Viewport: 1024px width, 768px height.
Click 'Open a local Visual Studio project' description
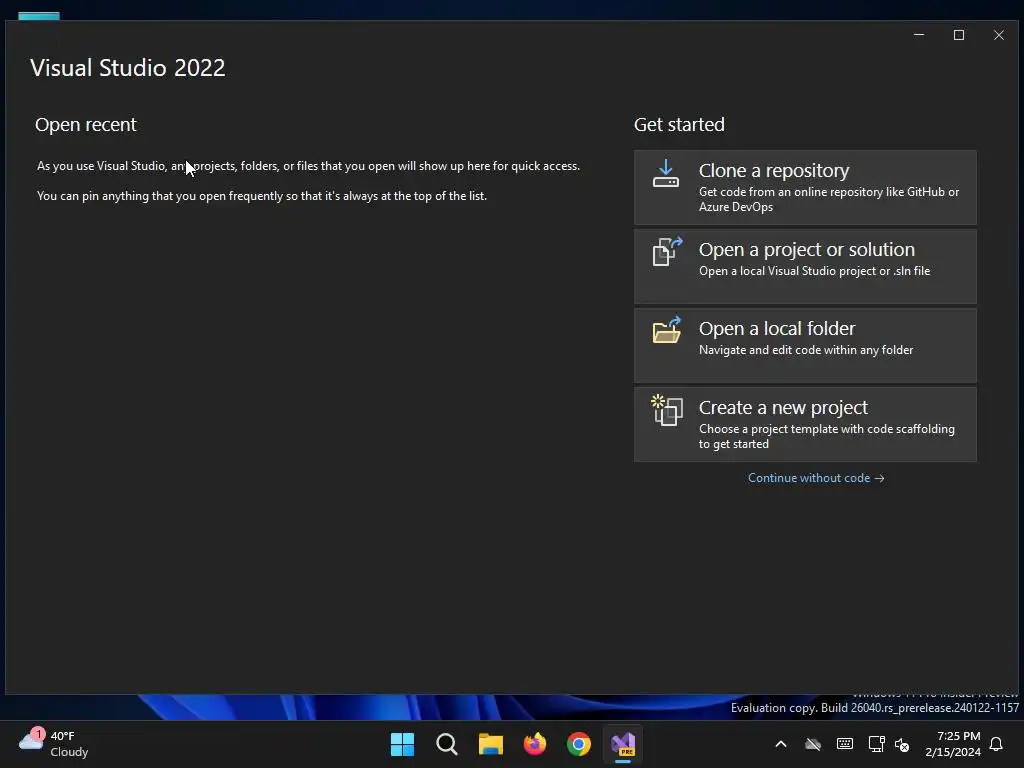[814, 271]
